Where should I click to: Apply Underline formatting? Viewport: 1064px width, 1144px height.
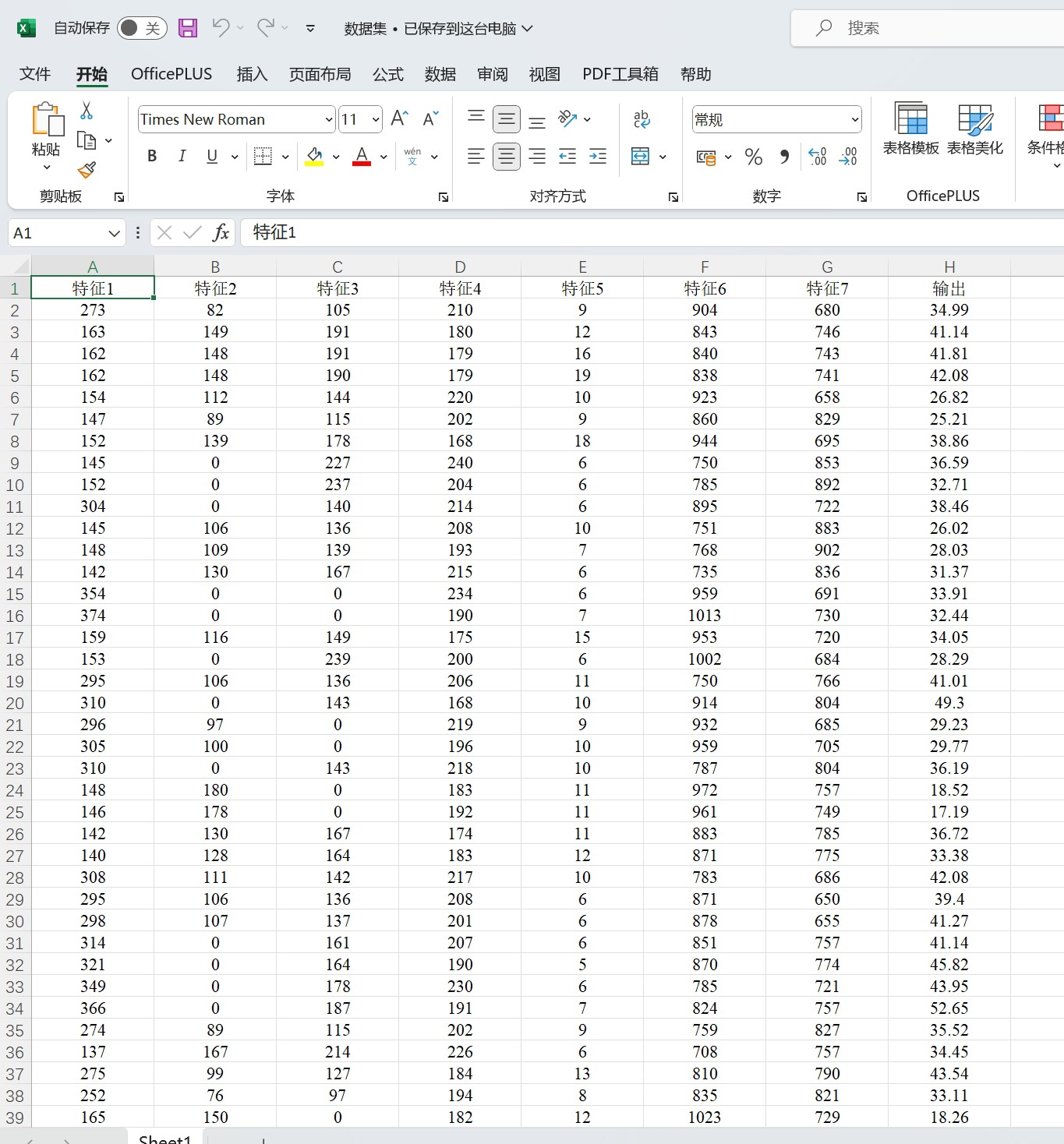click(212, 156)
